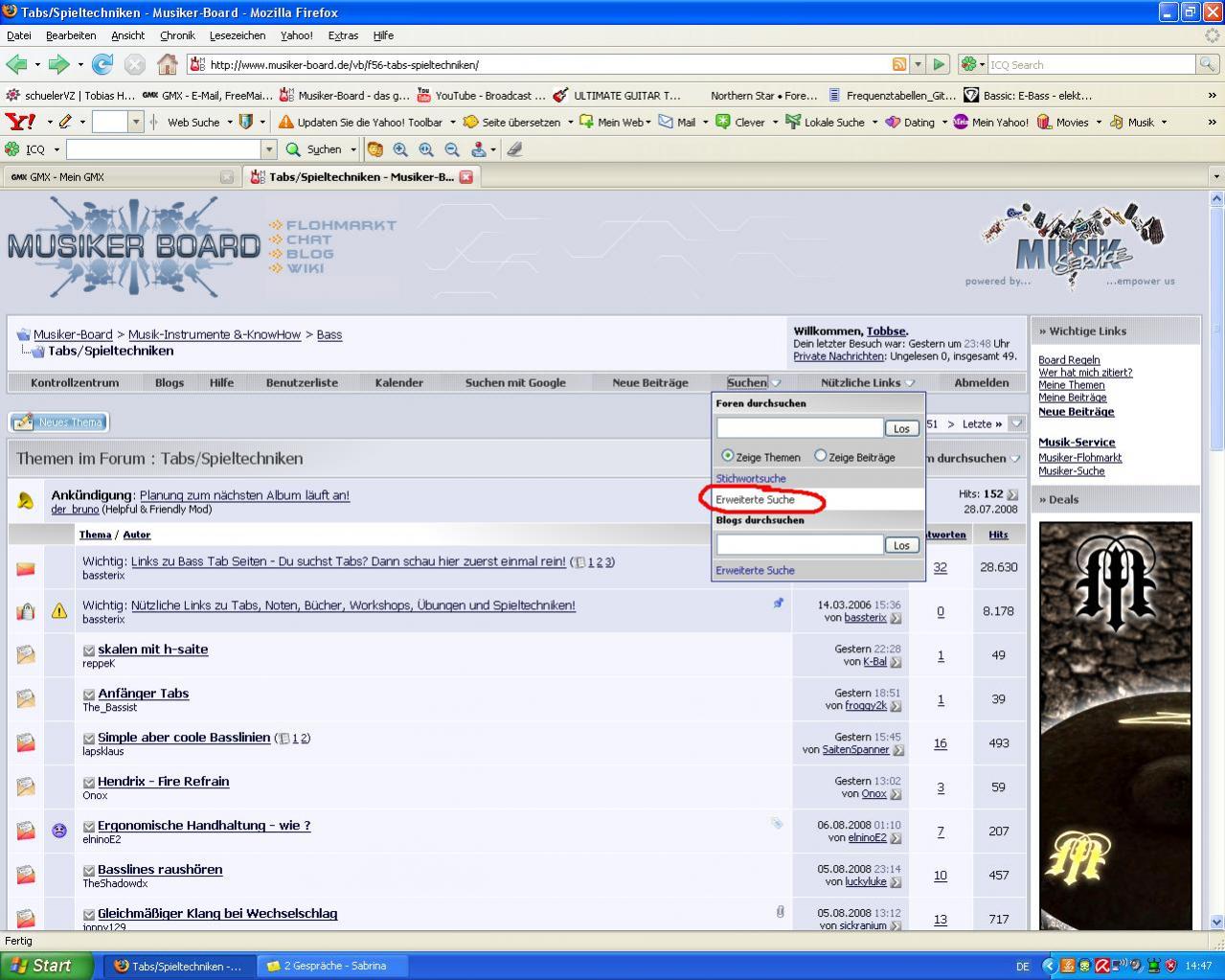1225x980 pixels.
Task: Jump to last post by K-Bal arrow
Action: pos(896,662)
